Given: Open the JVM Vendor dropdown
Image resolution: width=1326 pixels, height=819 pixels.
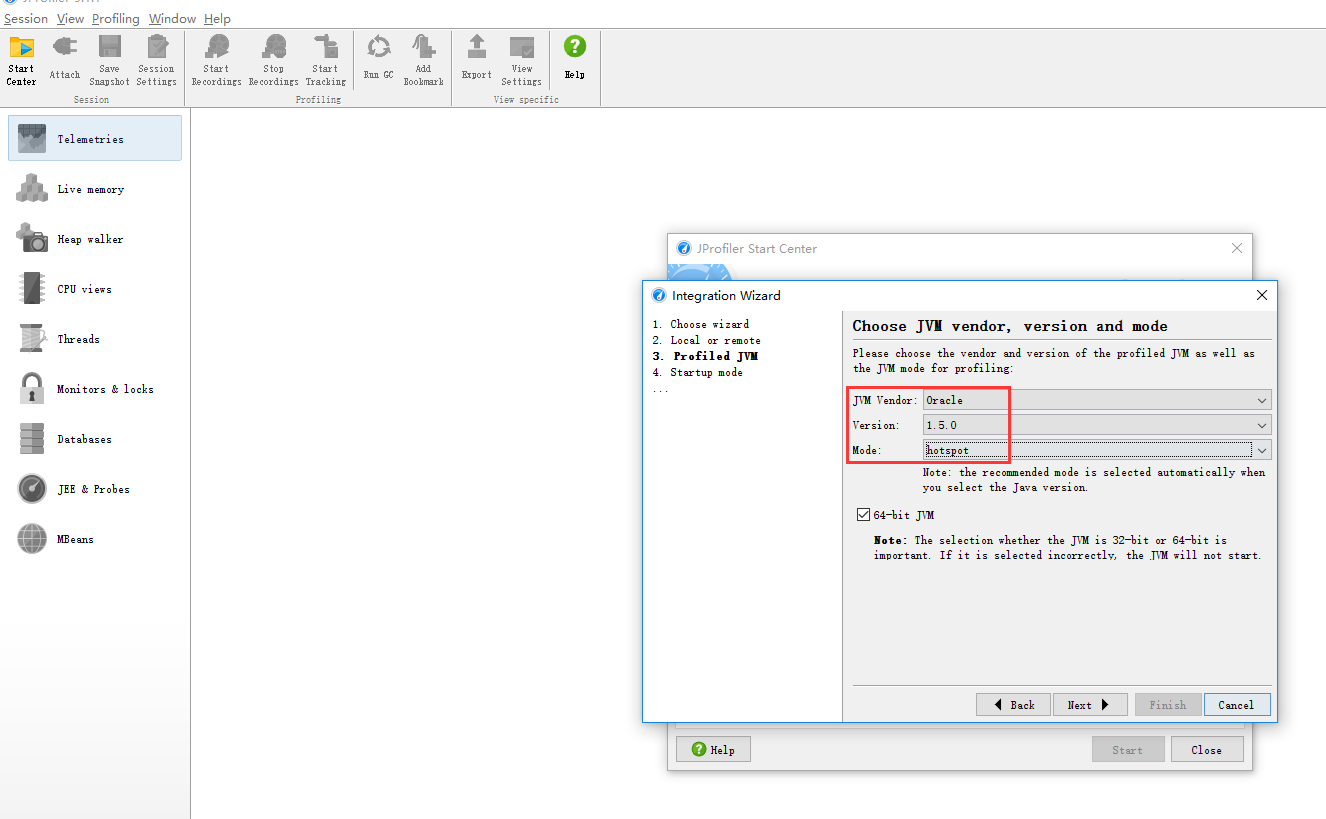Looking at the screenshot, I should [x=1097, y=400].
